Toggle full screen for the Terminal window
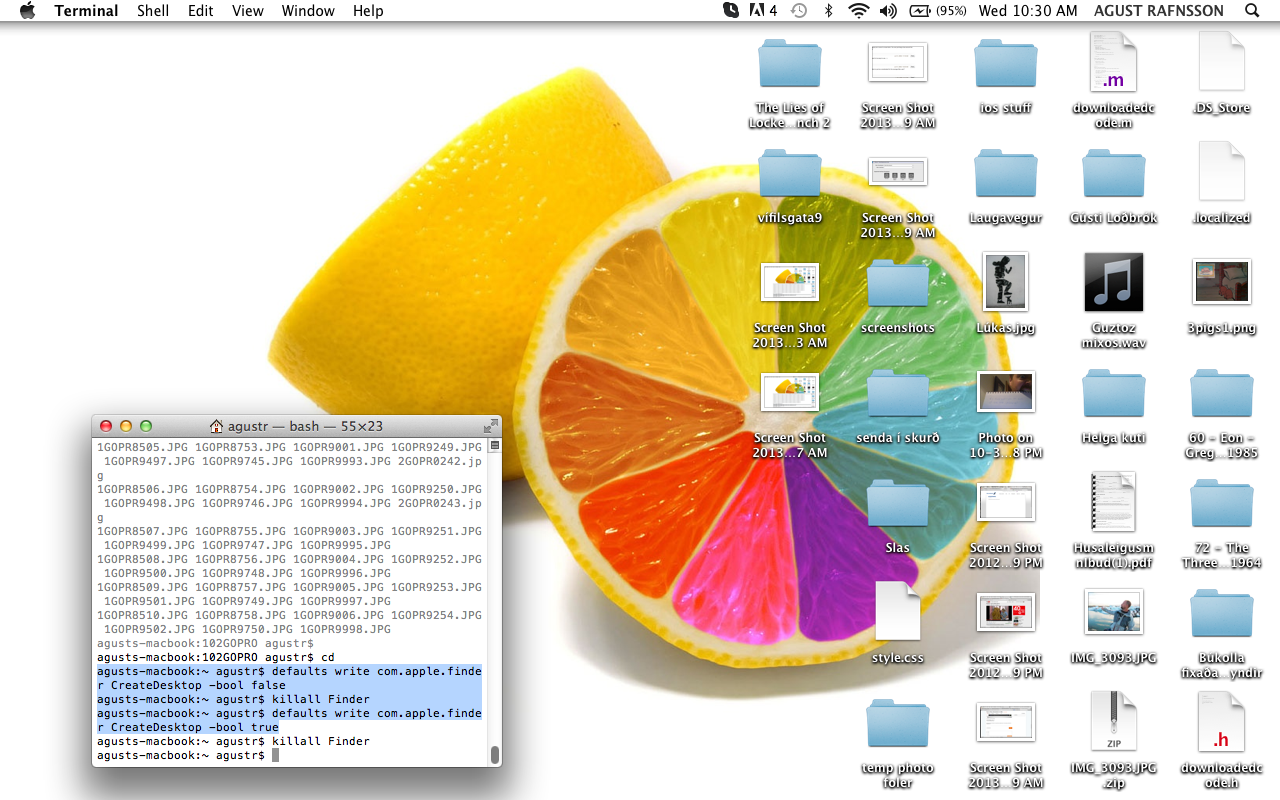 point(490,426)
